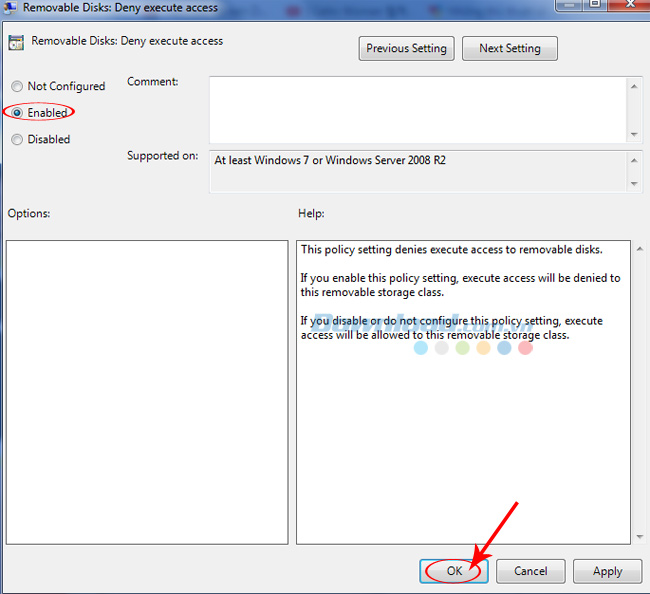
Task: Click Cancel to discard changes
Action: click(531, 571)
